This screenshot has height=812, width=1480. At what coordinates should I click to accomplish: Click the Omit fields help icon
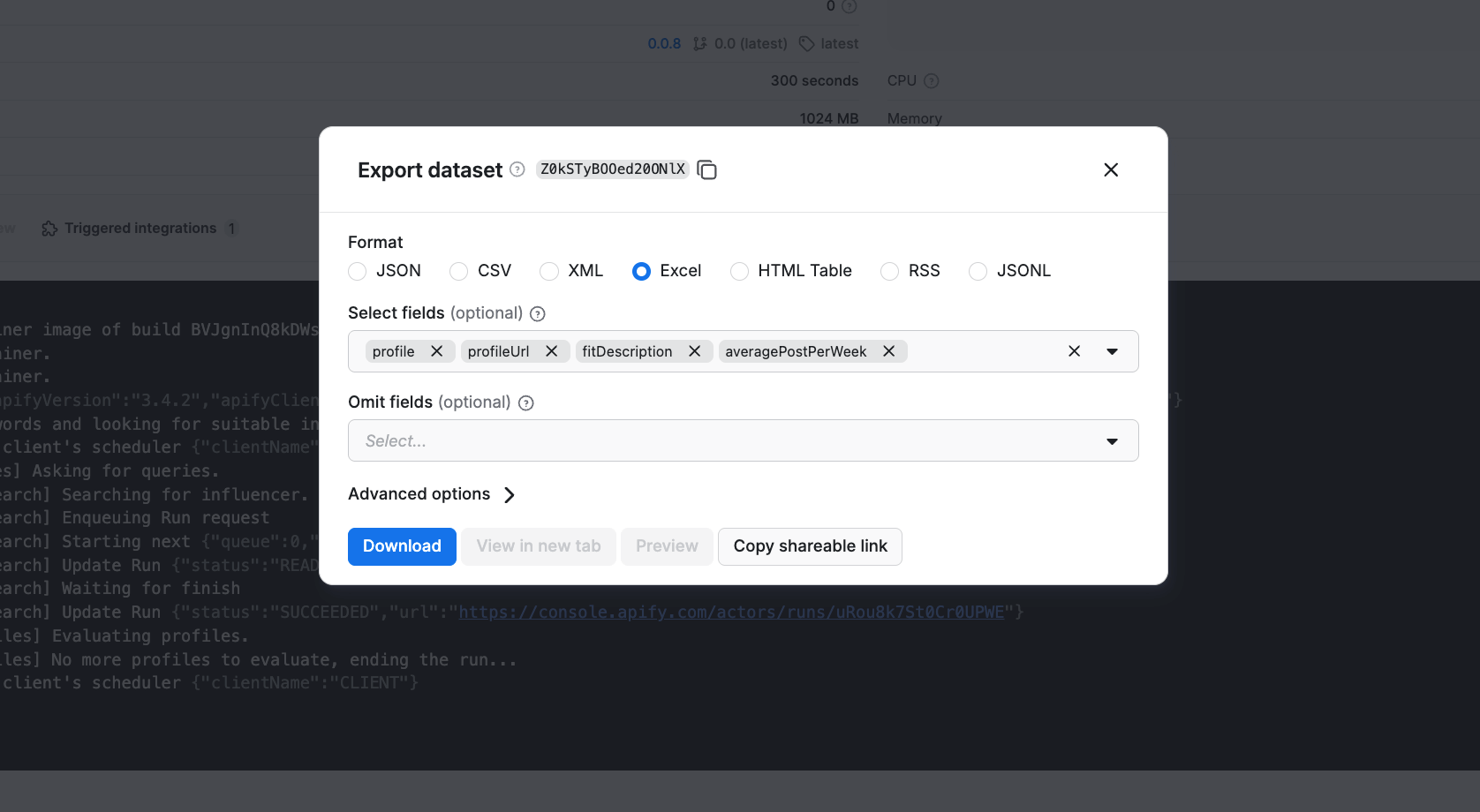525,402
